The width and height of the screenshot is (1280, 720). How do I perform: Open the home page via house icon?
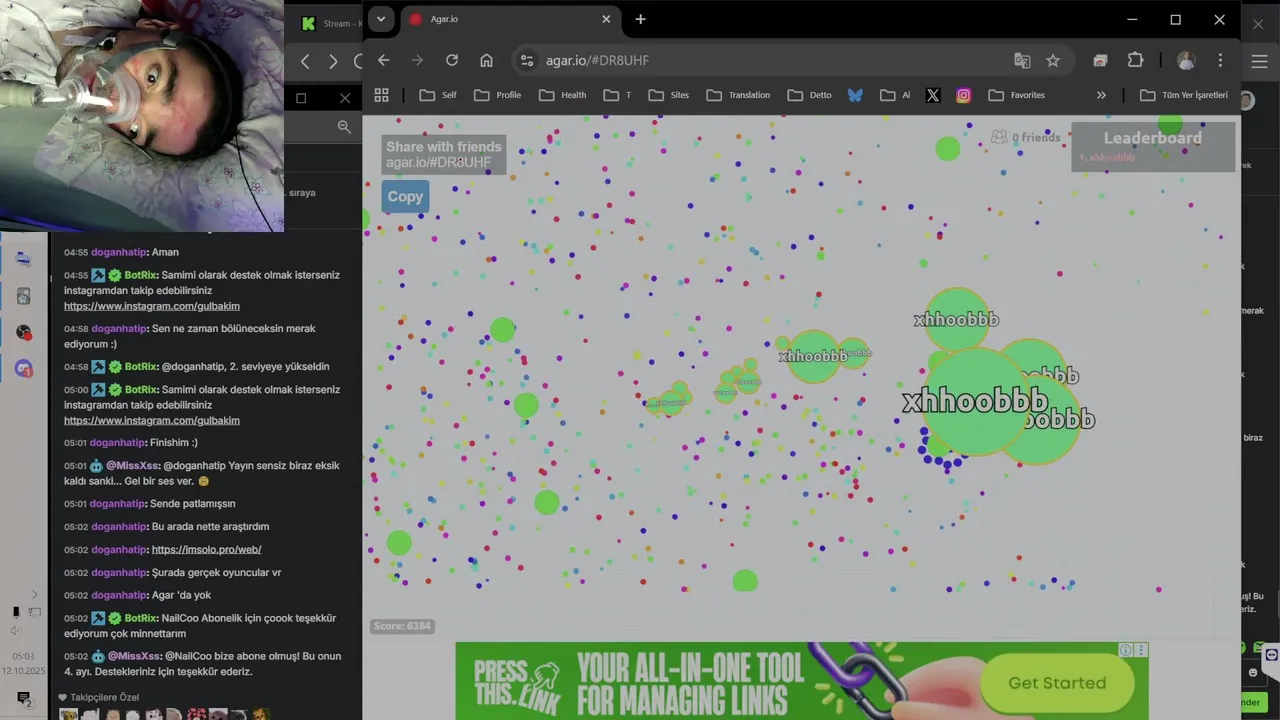pyautogui.click(x=486, y=60)
